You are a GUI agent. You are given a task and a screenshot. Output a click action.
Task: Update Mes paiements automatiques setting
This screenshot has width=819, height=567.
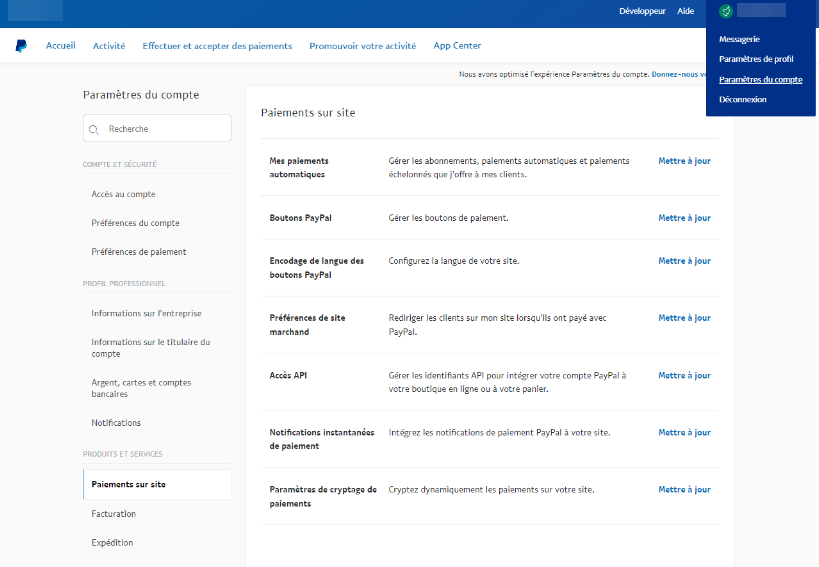[x=684, y=161]
